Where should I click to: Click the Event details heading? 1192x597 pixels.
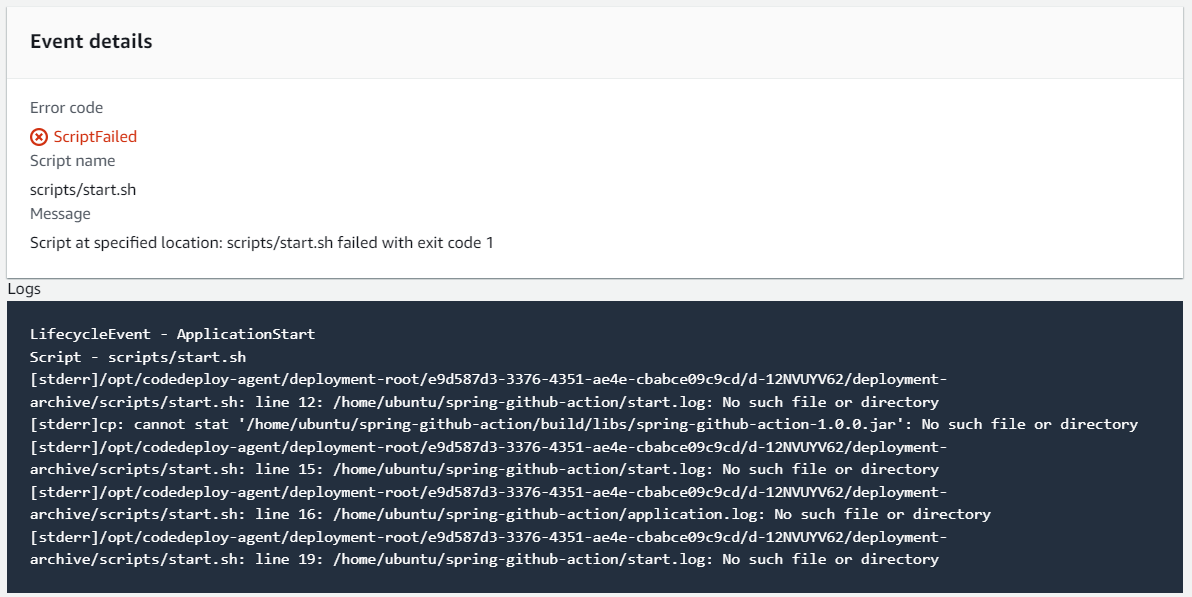91,42
